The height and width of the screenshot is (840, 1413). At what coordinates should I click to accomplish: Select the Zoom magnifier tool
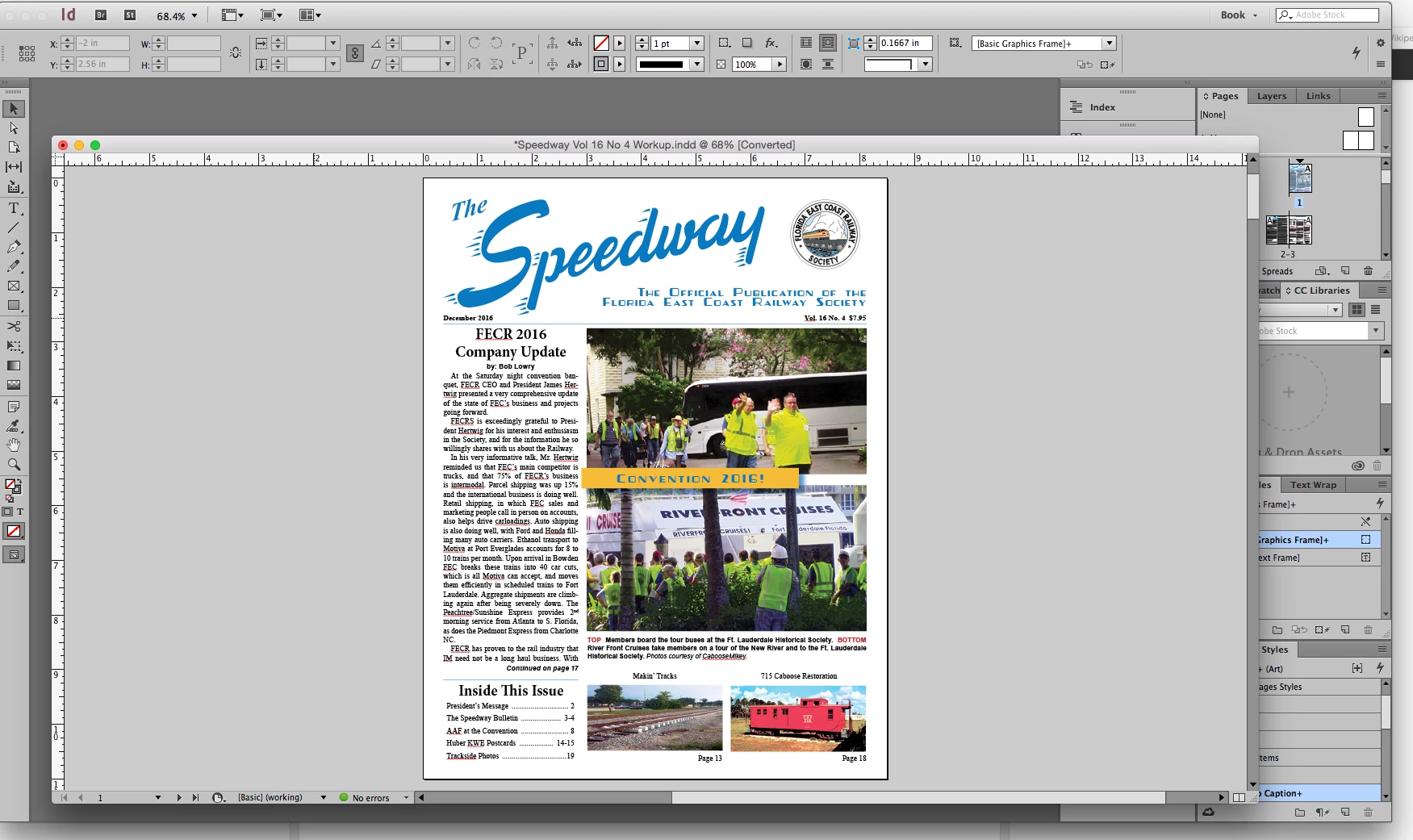(x=14, y=465)
